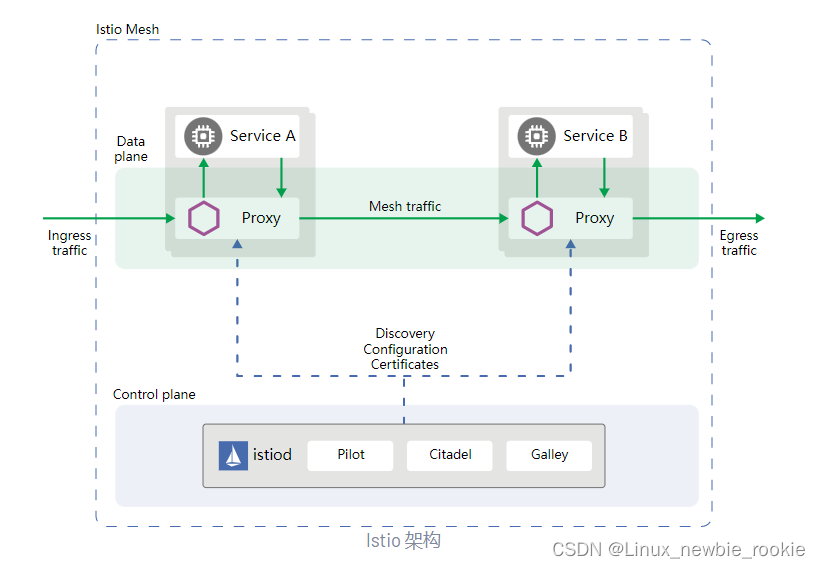This screenshot has width=820, height=568.
Task: Click the Certificates text line
Action: pyautogui.click(x=405, y=365)
